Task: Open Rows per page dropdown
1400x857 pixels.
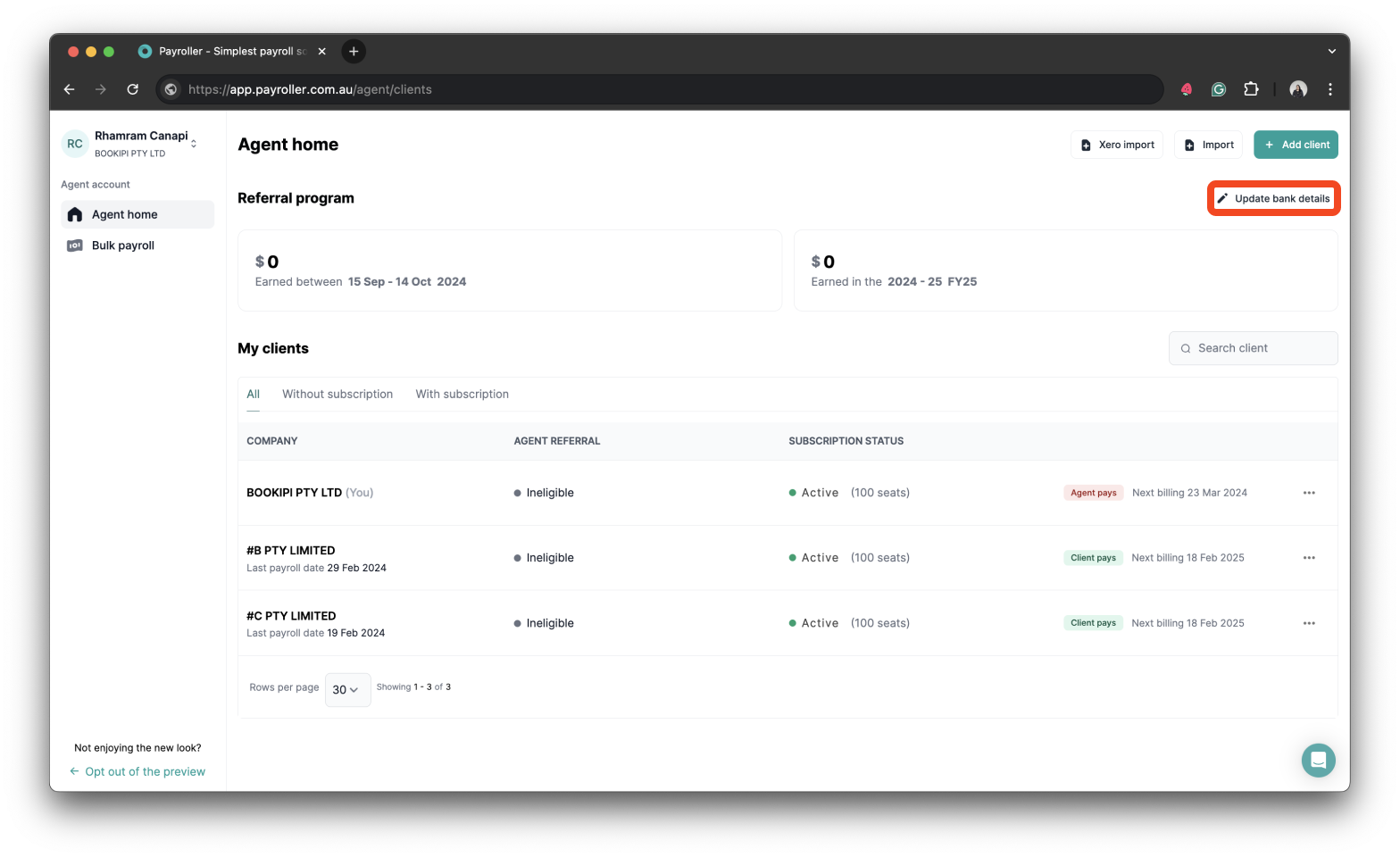Action: click(x=347, y=689)
